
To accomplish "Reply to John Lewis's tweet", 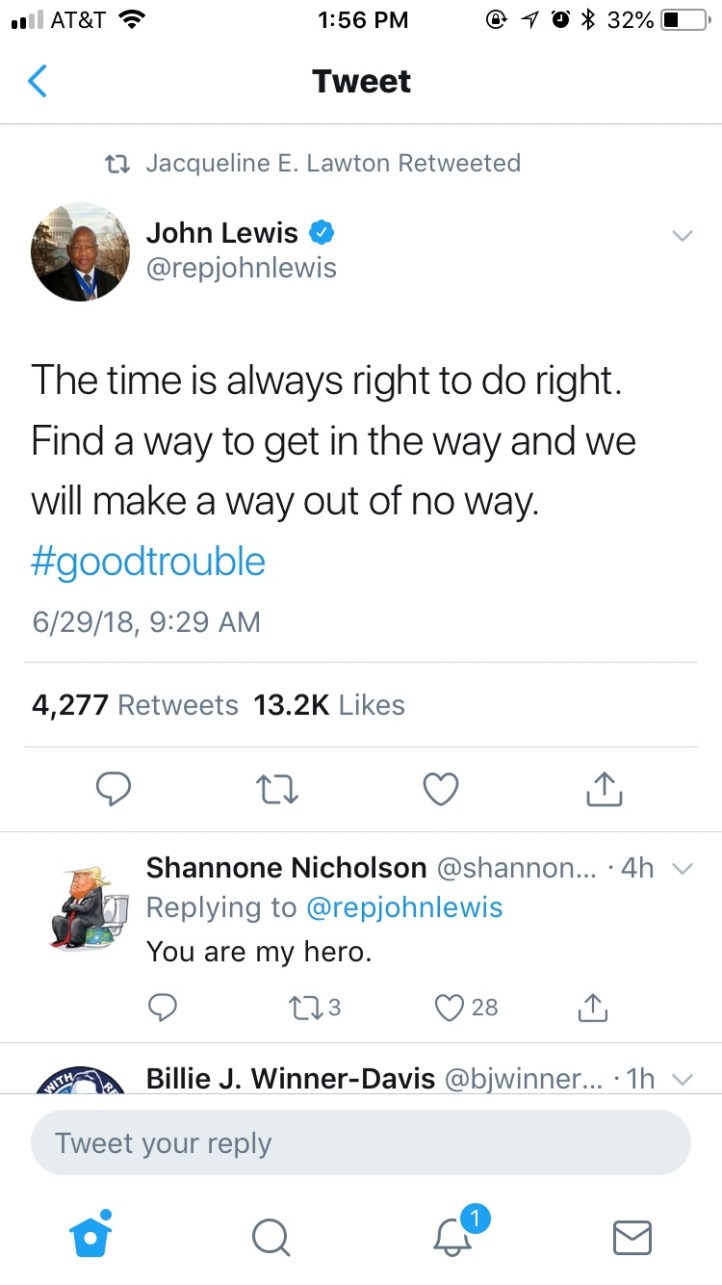I will pos(115,790).
